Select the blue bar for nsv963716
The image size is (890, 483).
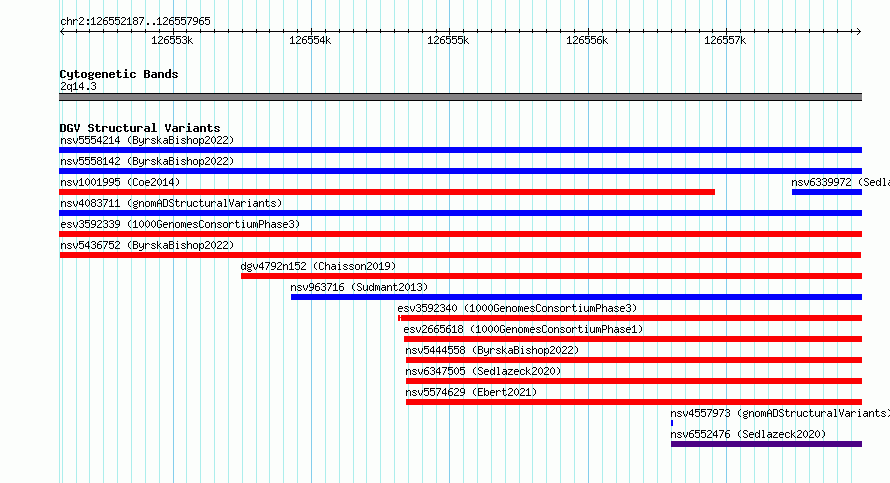(x=576, y=297)
